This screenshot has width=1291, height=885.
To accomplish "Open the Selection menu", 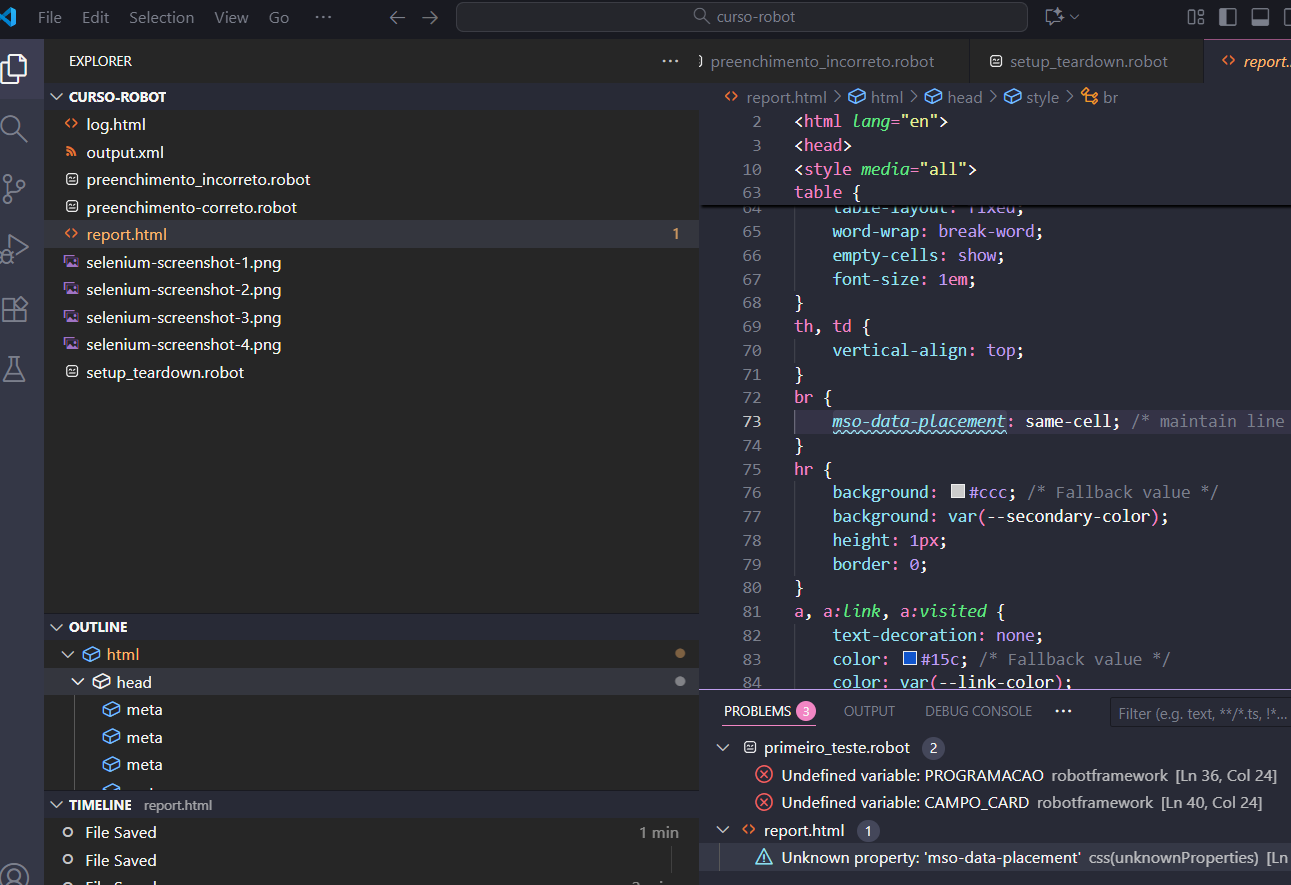I will [161, 18].
